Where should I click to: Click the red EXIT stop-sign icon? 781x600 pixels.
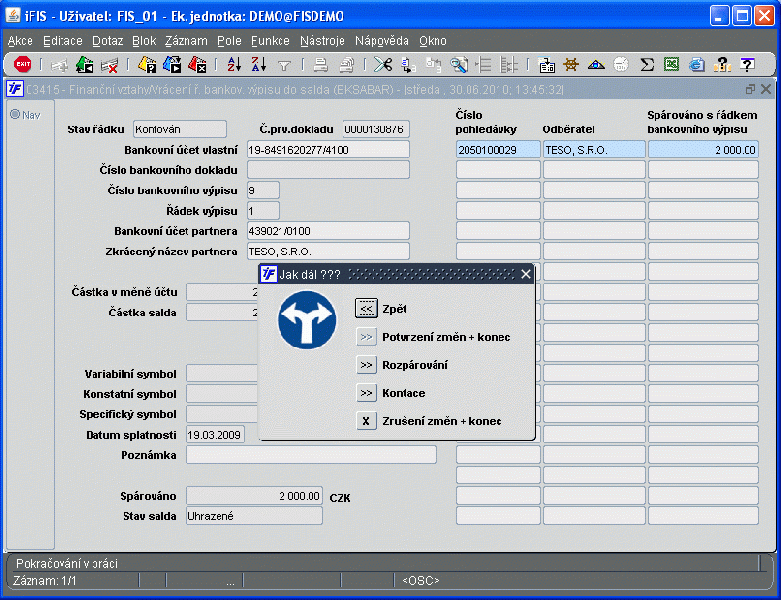pos(22,64)
